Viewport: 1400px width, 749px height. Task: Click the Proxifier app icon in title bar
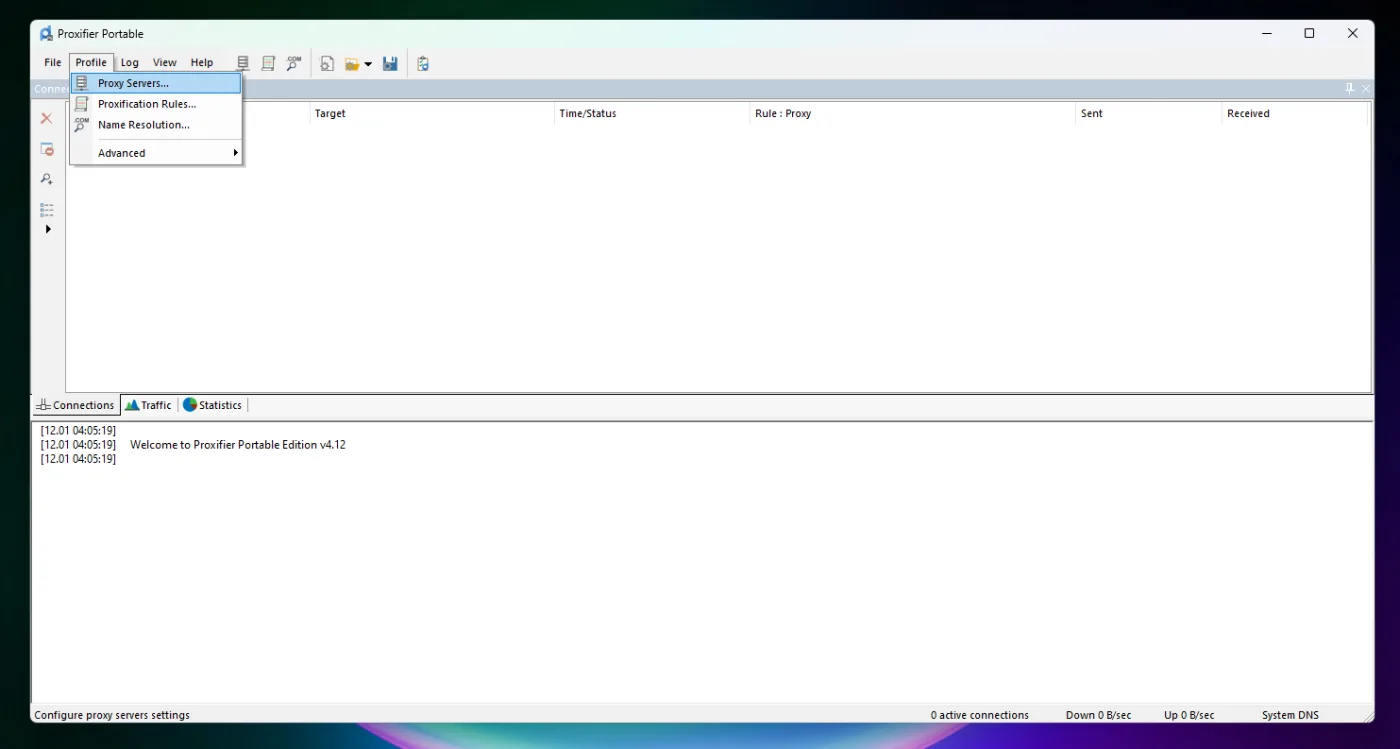tap(46, 33)
